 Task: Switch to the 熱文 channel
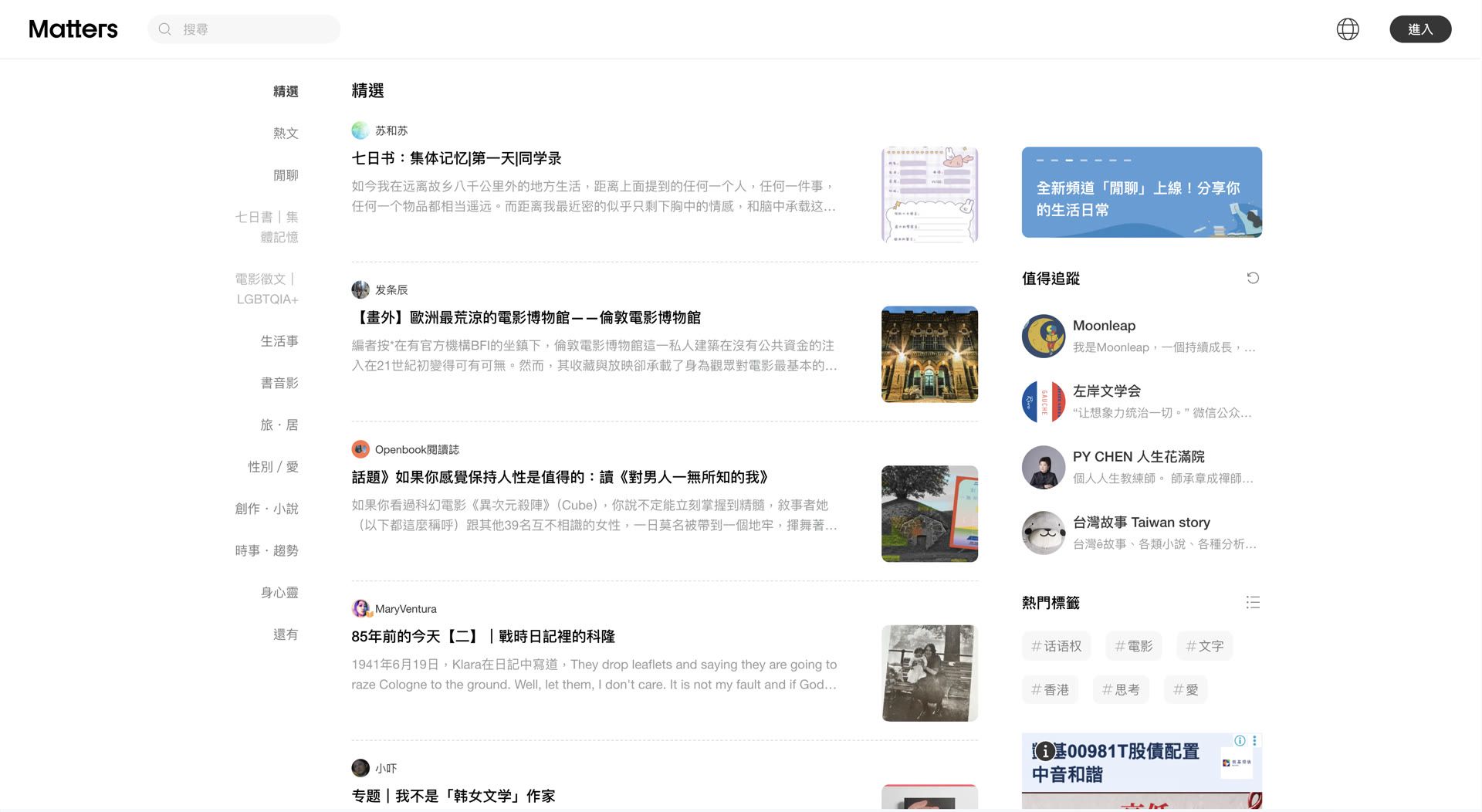[286, 133]
